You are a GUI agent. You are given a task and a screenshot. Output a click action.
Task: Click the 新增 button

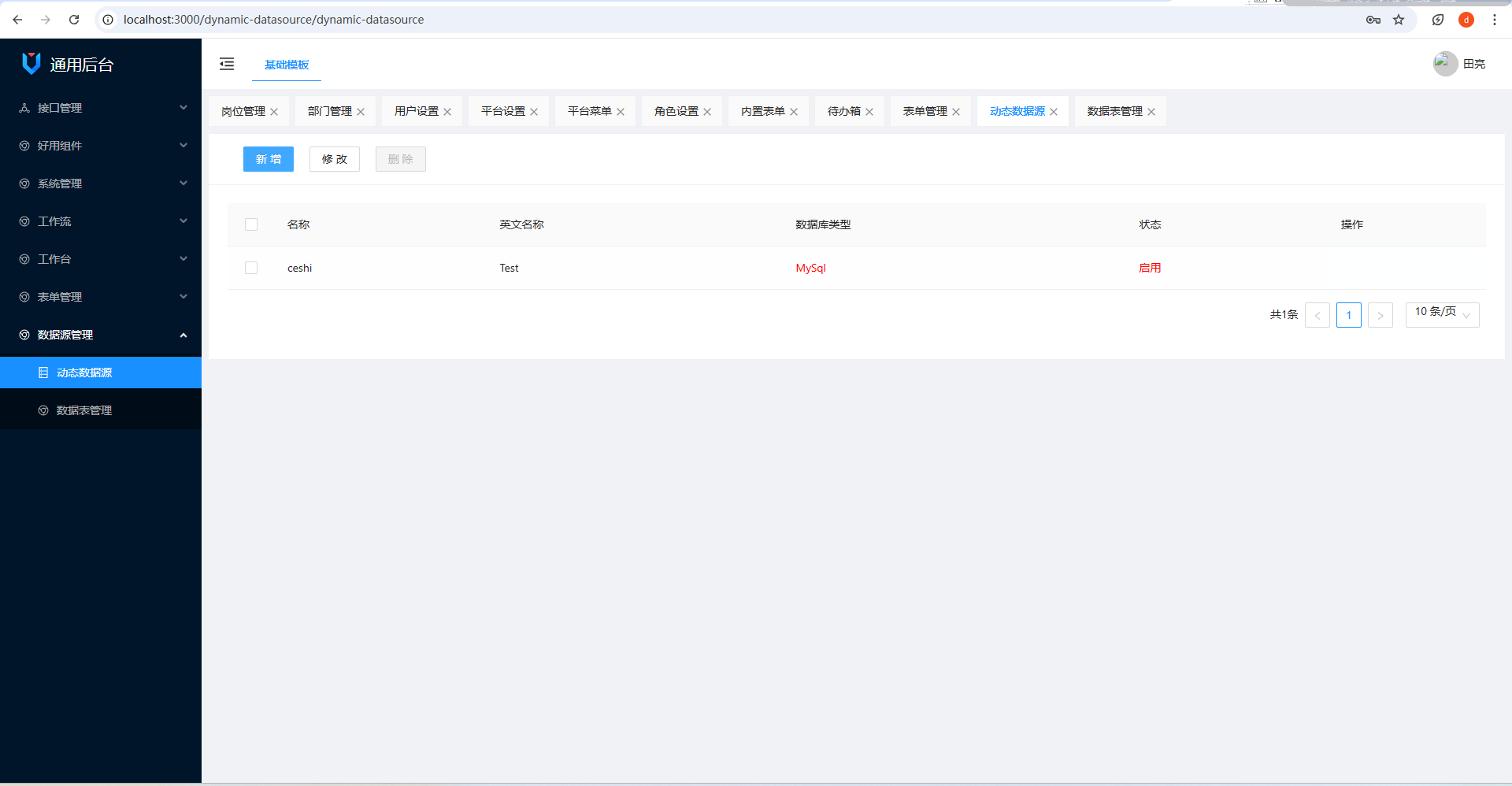click(268, 159)
